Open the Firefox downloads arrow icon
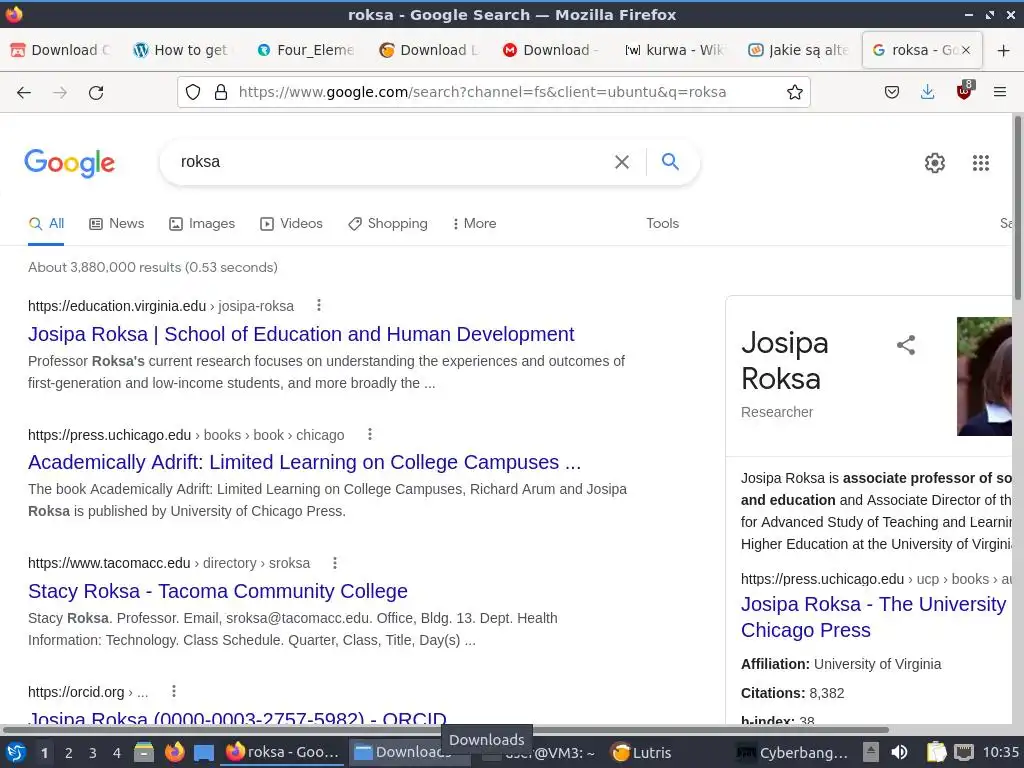 [927, 92]
